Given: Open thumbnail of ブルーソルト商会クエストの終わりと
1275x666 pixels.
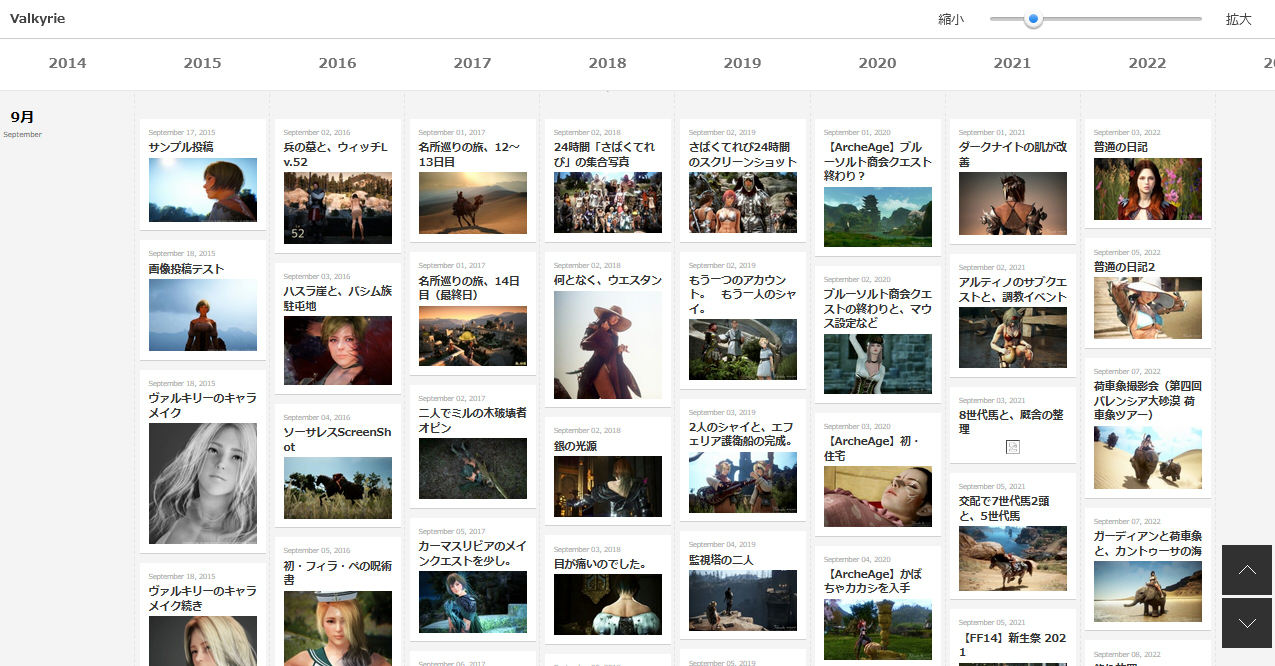Looking at the screenshot, I should coord(878,364).
